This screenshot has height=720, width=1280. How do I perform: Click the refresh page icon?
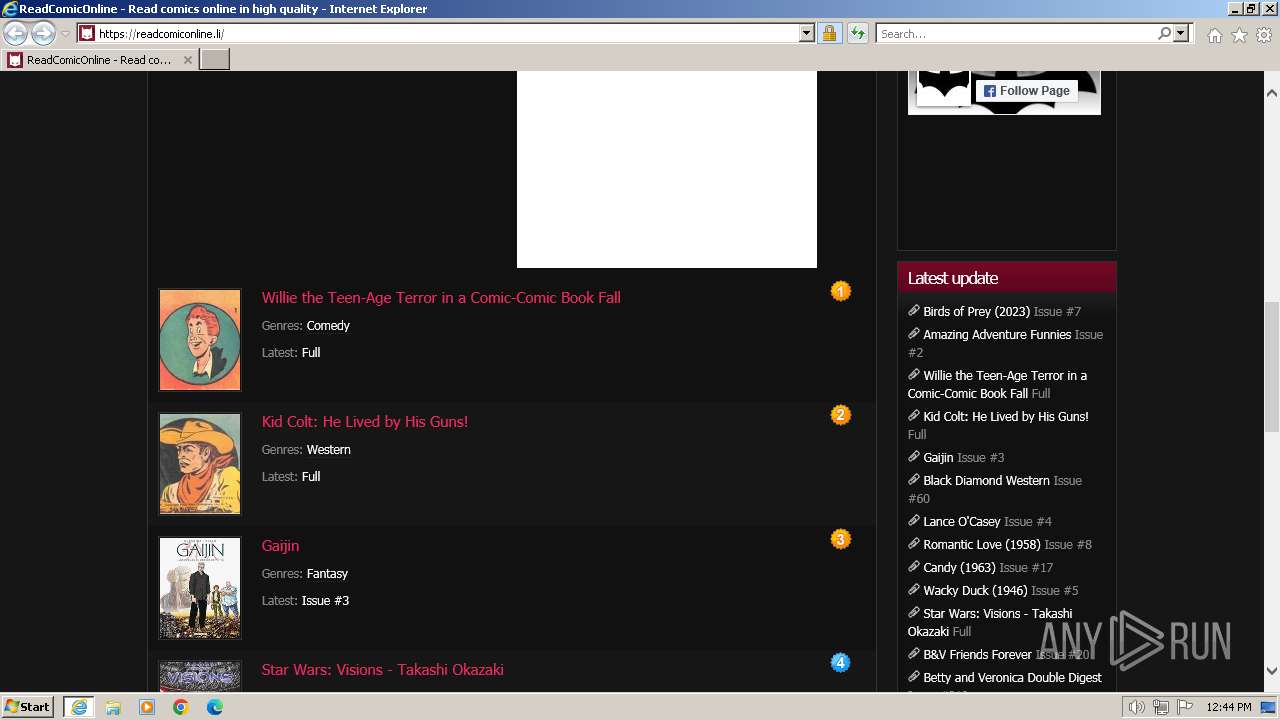tap(857, 33)
